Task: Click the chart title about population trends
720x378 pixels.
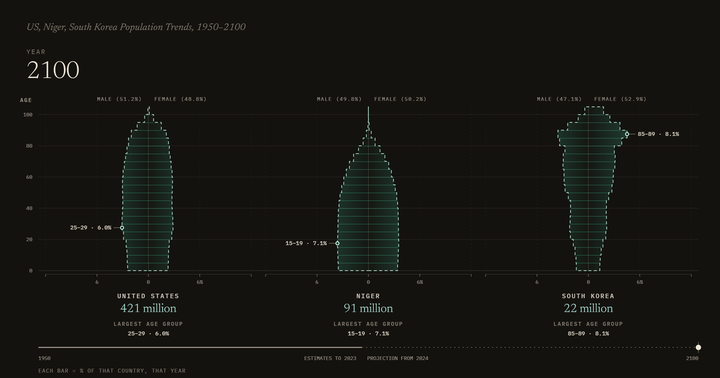Action: (x=136, y=27)
